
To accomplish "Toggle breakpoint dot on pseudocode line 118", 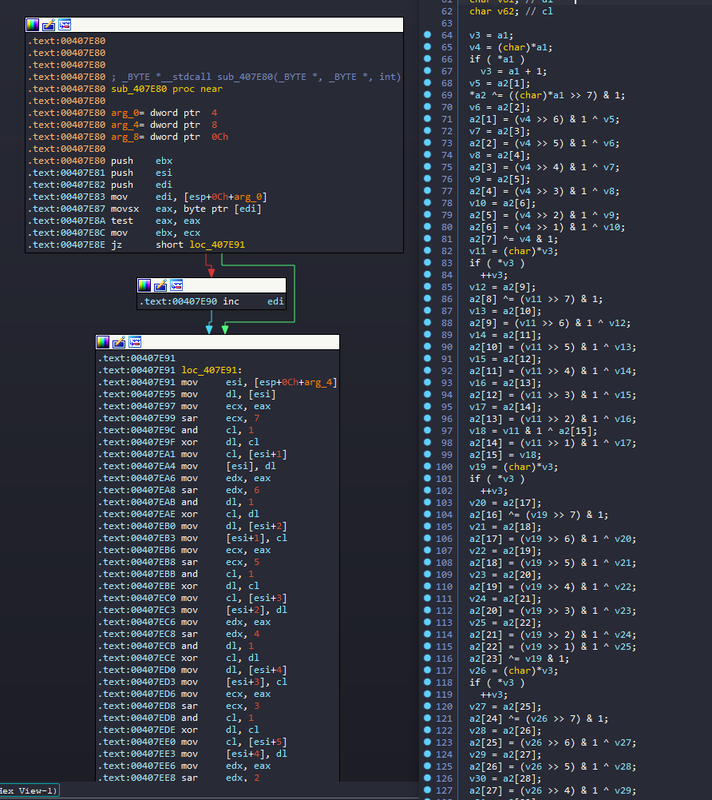I will tap(427, 684).
